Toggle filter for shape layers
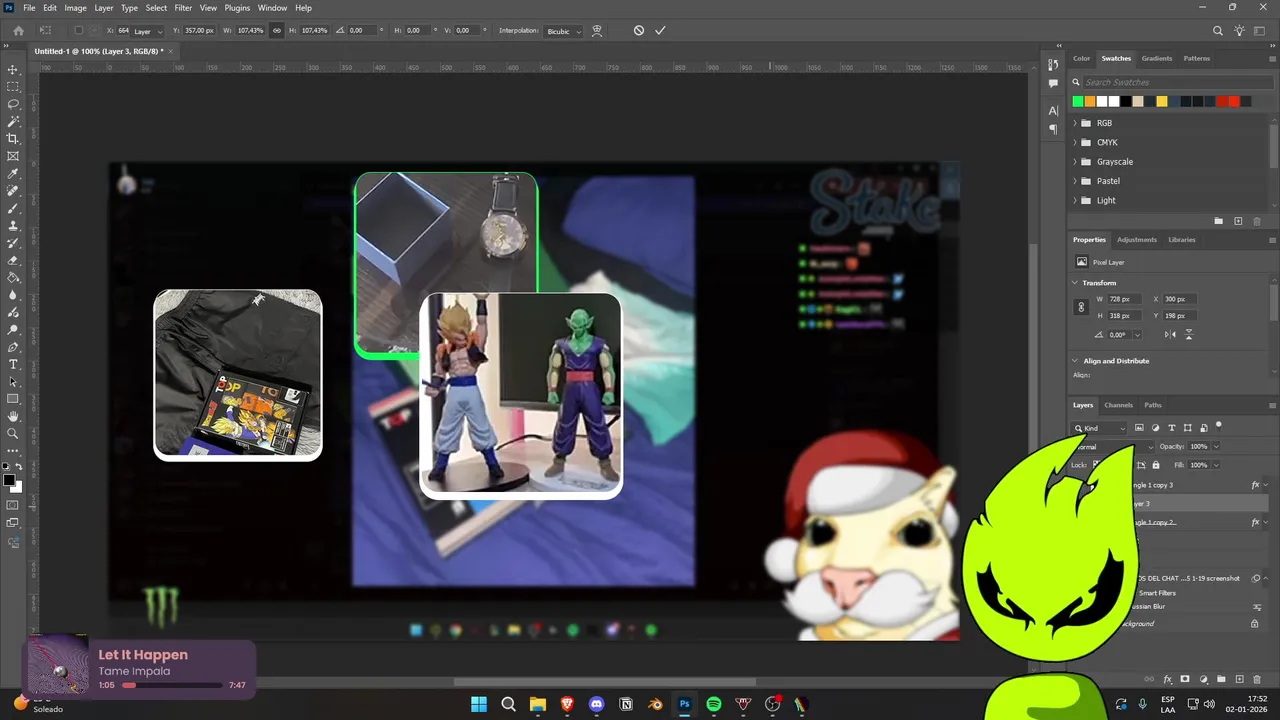This screenshot has width=1280, height=720. tap(1187, 428)
